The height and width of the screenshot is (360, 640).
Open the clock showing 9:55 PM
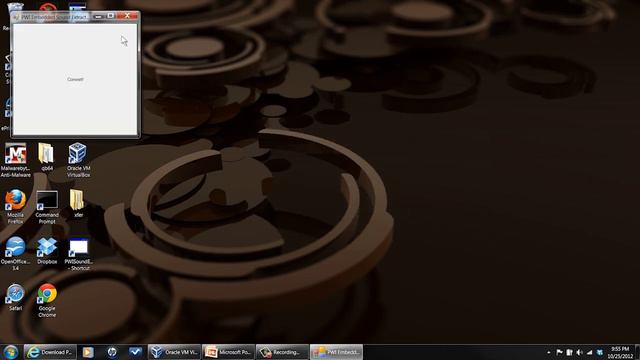[x=620, y=352]
